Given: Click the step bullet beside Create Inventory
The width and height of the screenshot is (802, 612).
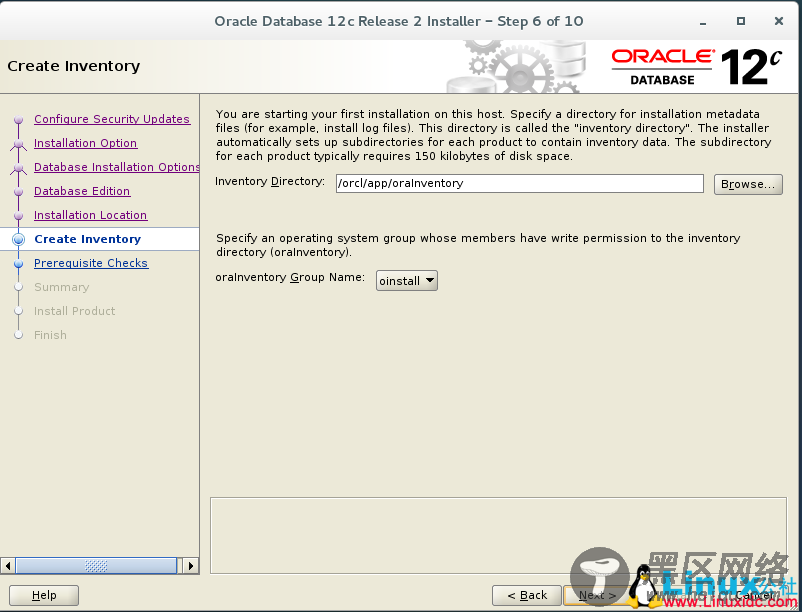Looking at the screenshot, I should (x=18, y=239).
